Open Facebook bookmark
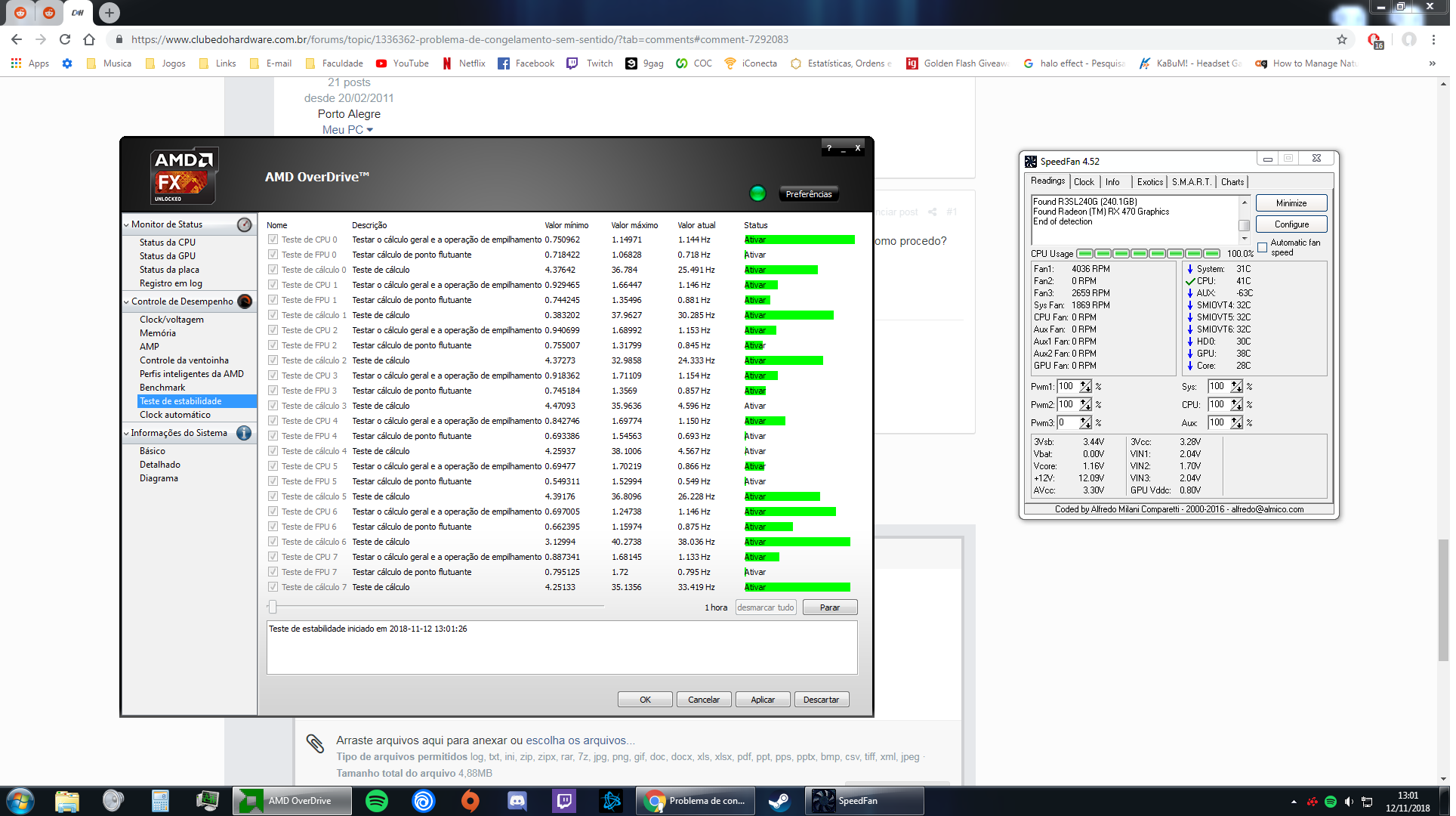 (526, 63)
